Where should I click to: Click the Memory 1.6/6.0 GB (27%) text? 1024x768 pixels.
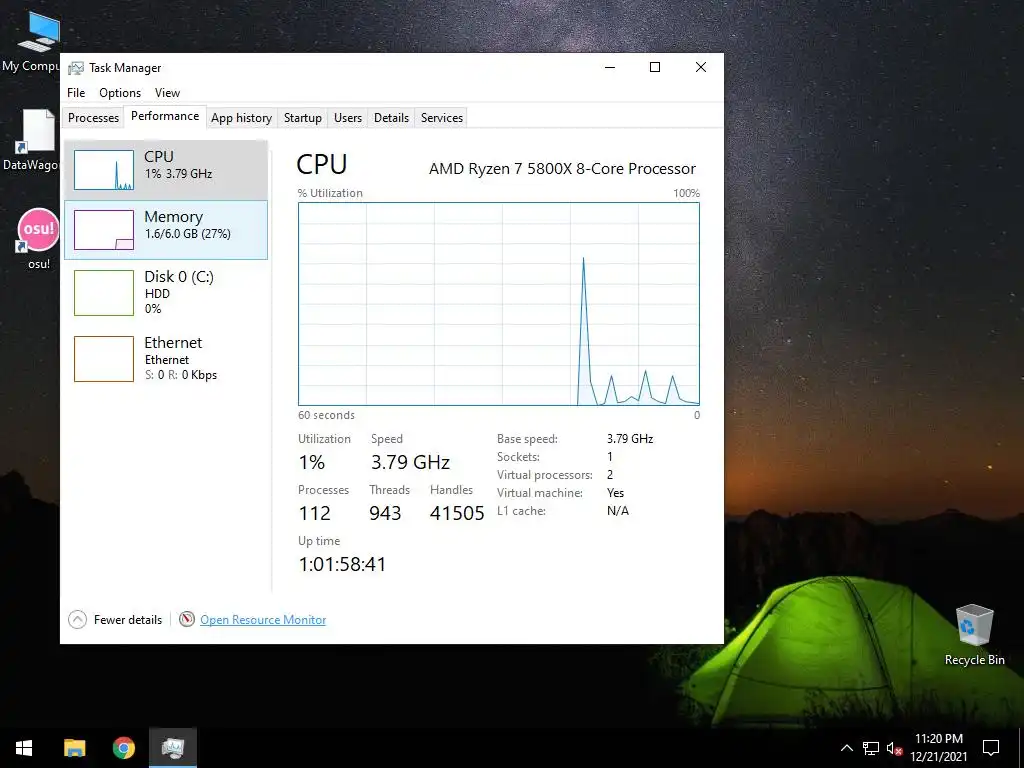(187, 234)
